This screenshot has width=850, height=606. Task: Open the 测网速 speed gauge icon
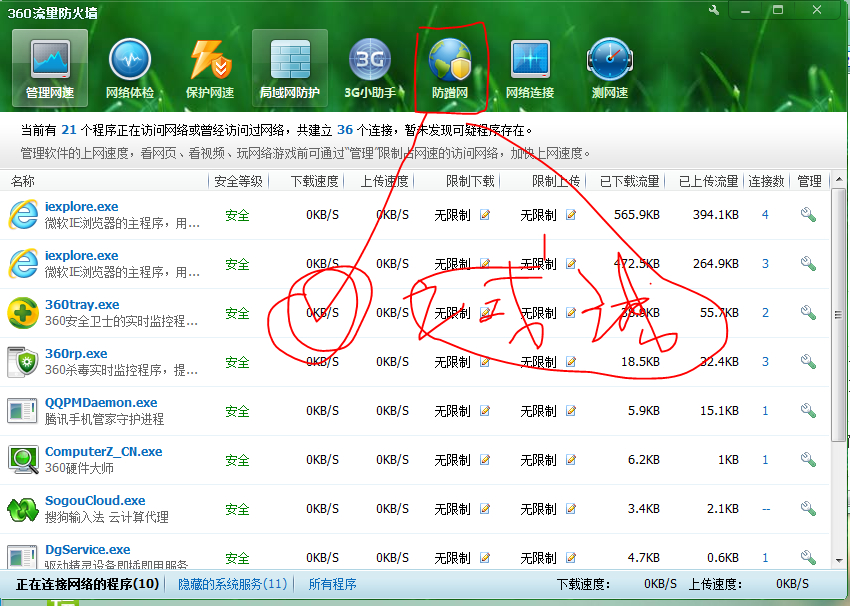pos(609,68)
